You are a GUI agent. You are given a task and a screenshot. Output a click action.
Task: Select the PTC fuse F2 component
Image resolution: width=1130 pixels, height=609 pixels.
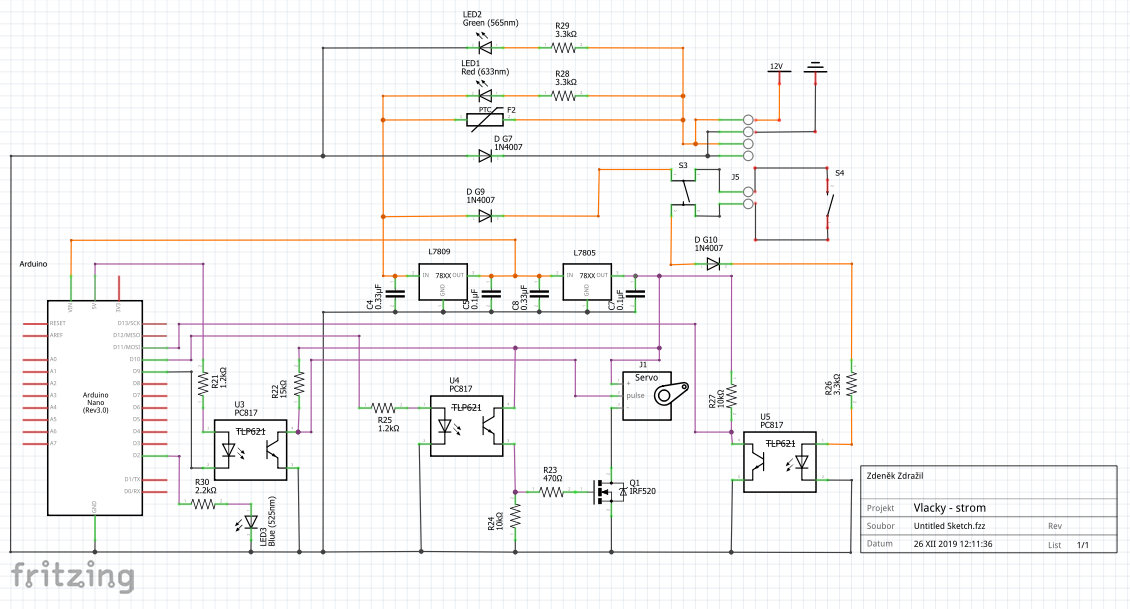point(485,120)
